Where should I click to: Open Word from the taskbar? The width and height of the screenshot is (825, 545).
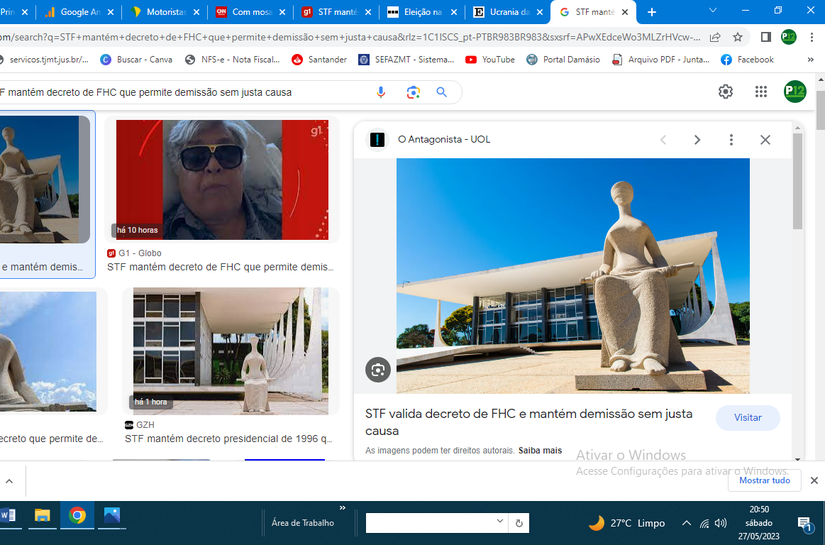pyautogui.click(x=8, y=515)
